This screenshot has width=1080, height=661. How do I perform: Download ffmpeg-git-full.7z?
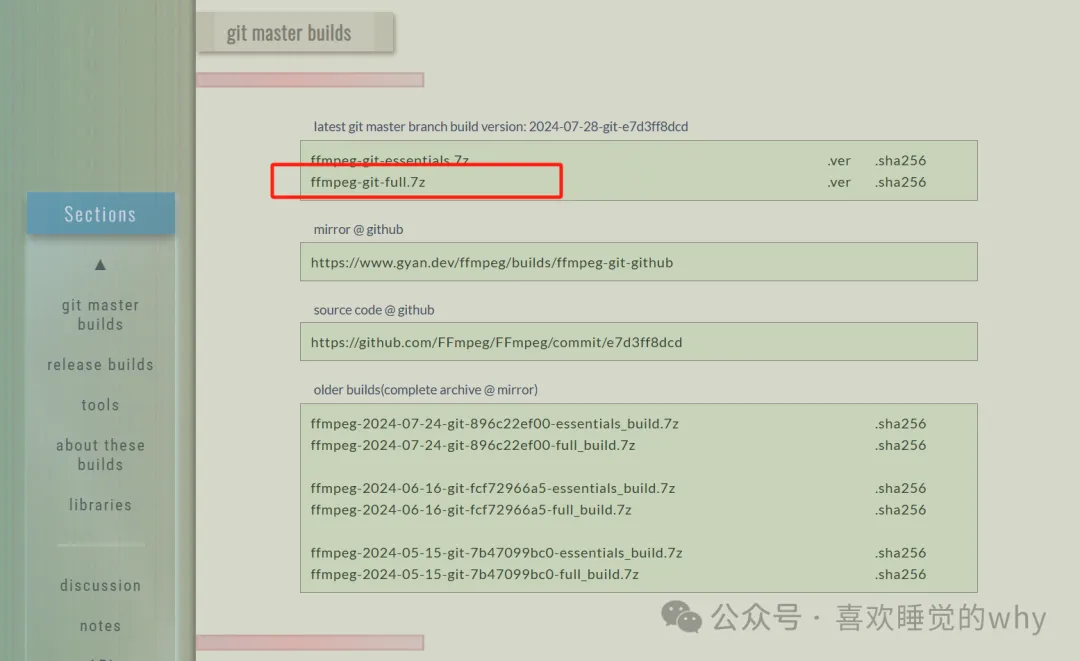coord(368,182)
